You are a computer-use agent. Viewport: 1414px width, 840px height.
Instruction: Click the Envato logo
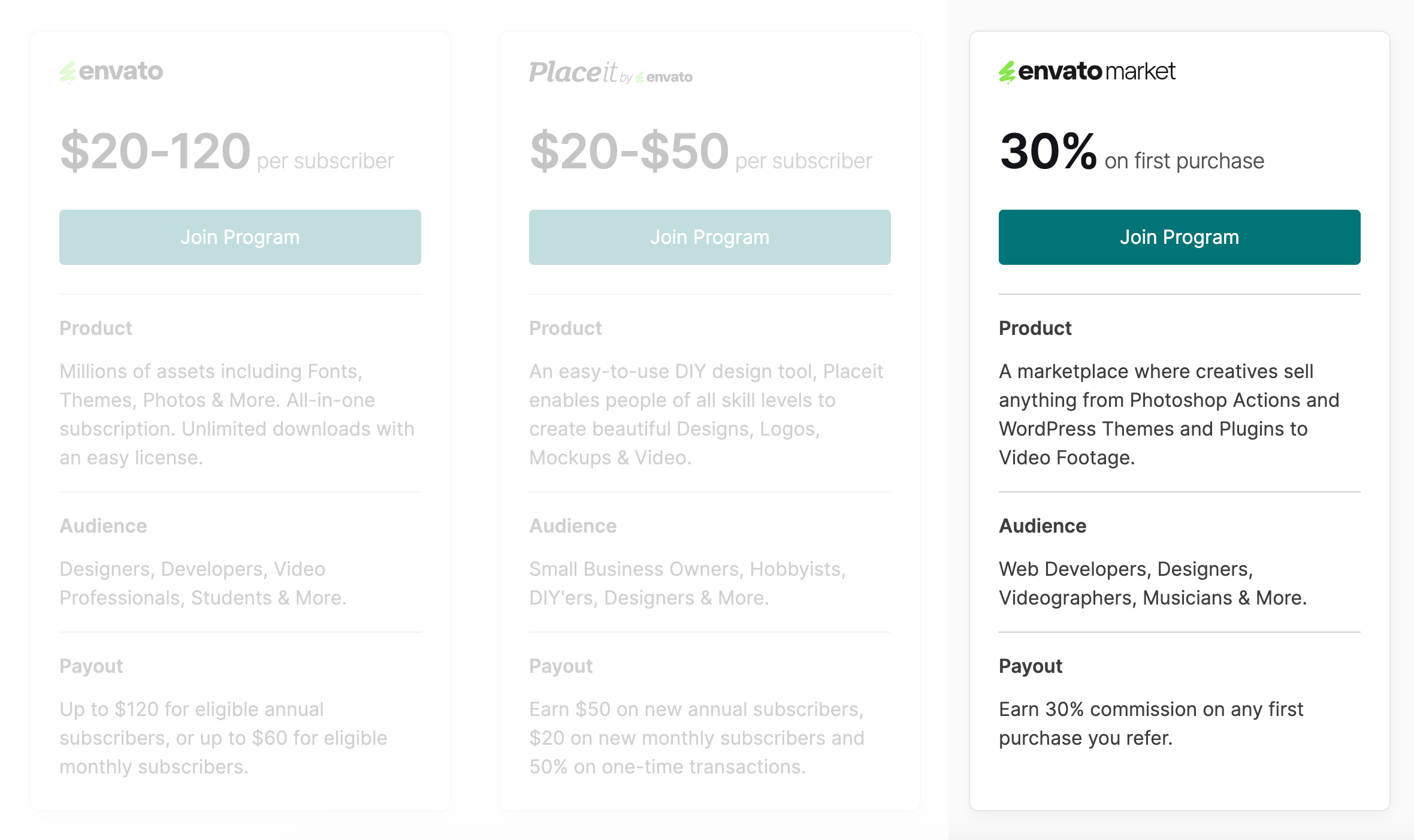111,71
